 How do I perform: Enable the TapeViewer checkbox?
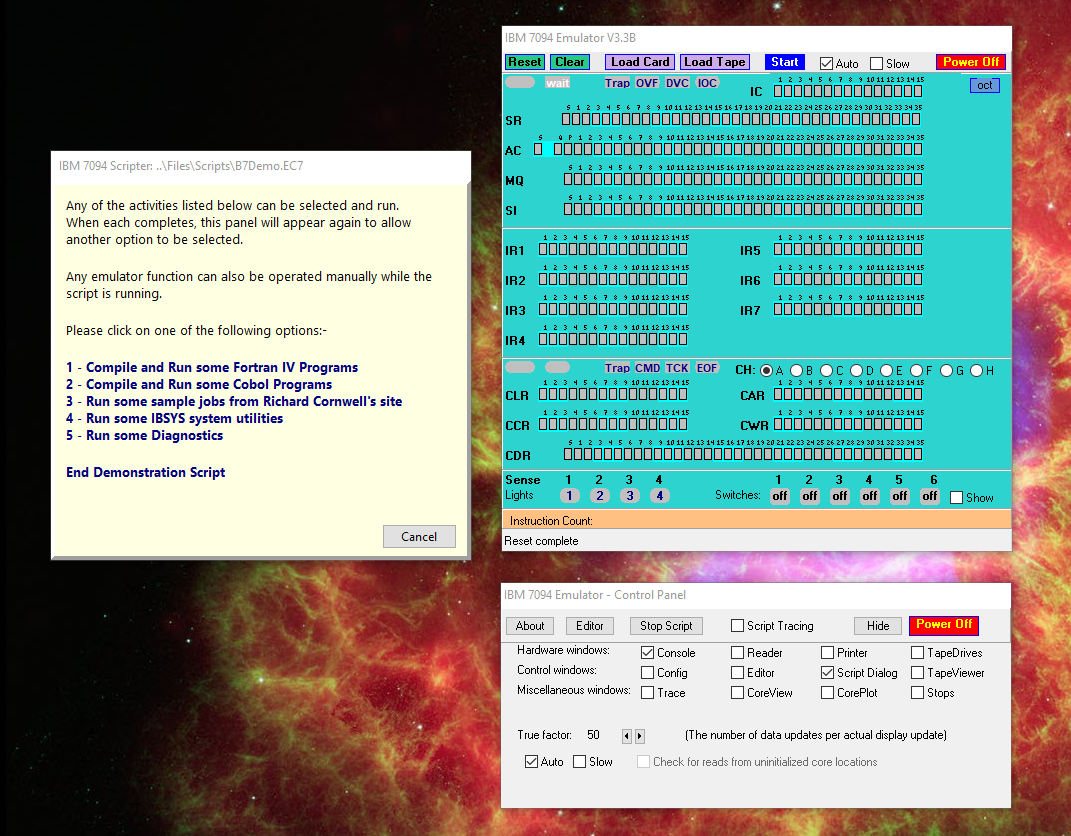click(x=917, y=673)
